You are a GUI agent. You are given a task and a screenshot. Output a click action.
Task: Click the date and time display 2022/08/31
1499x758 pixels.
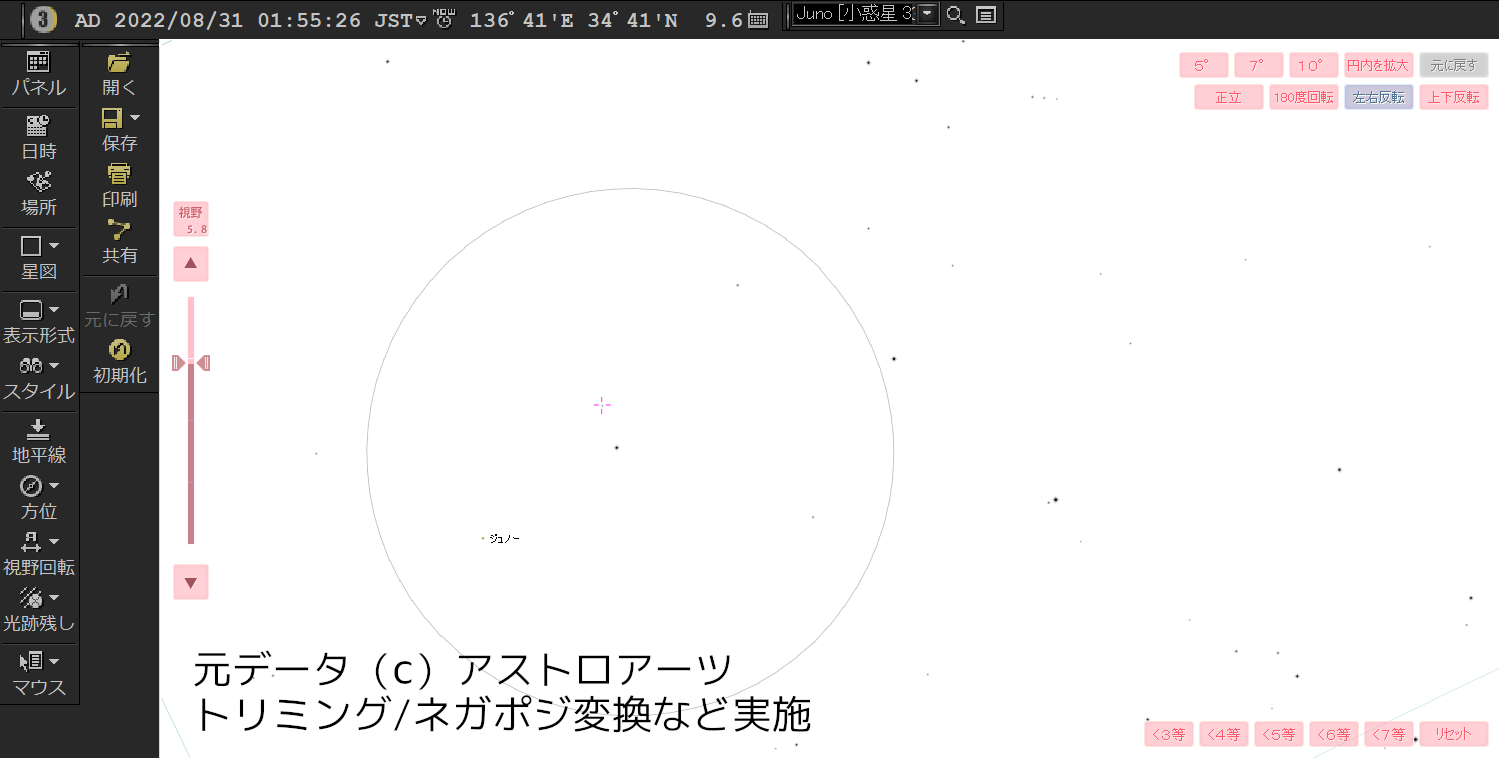(218, 20)
